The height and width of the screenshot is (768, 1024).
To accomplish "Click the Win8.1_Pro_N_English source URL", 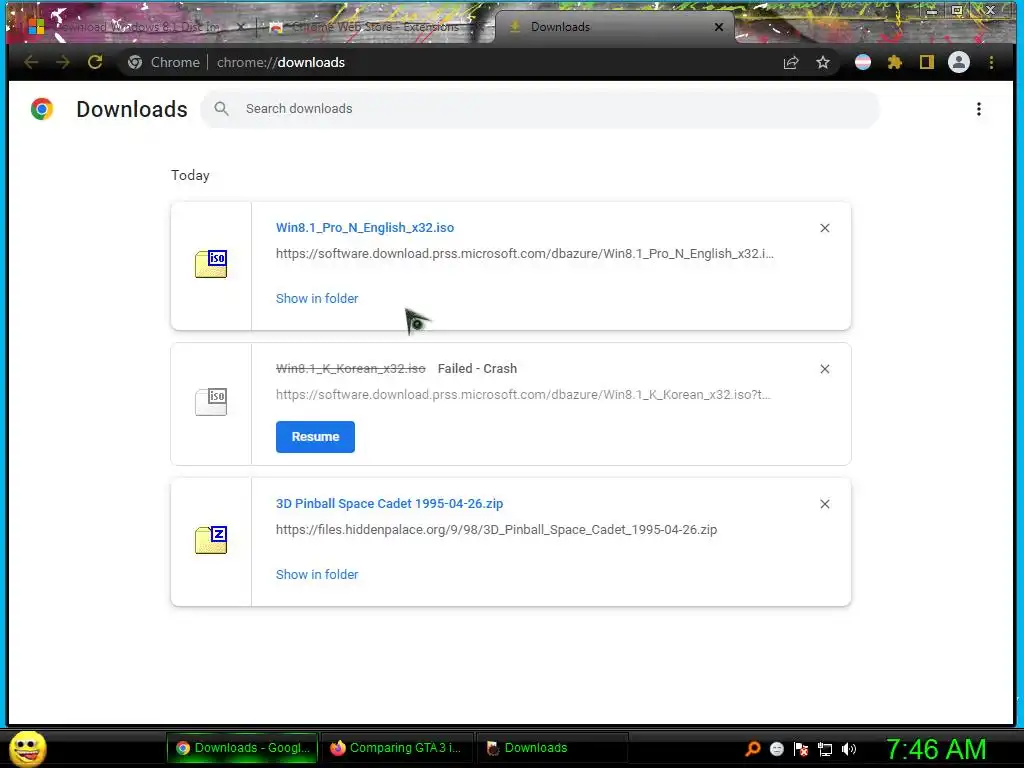I will (x=524, y=253).
